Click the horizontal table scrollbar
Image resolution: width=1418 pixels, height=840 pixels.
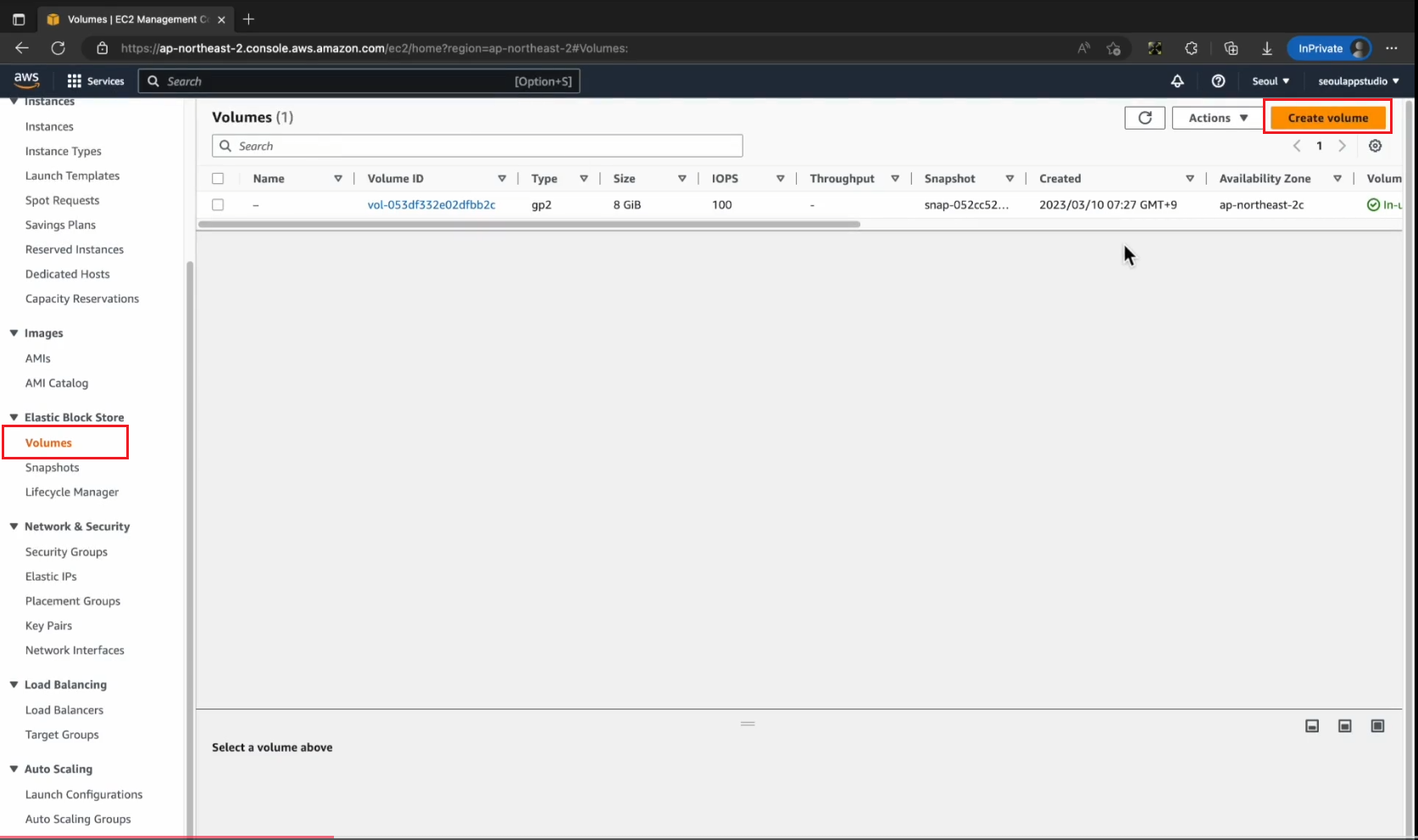529,225
